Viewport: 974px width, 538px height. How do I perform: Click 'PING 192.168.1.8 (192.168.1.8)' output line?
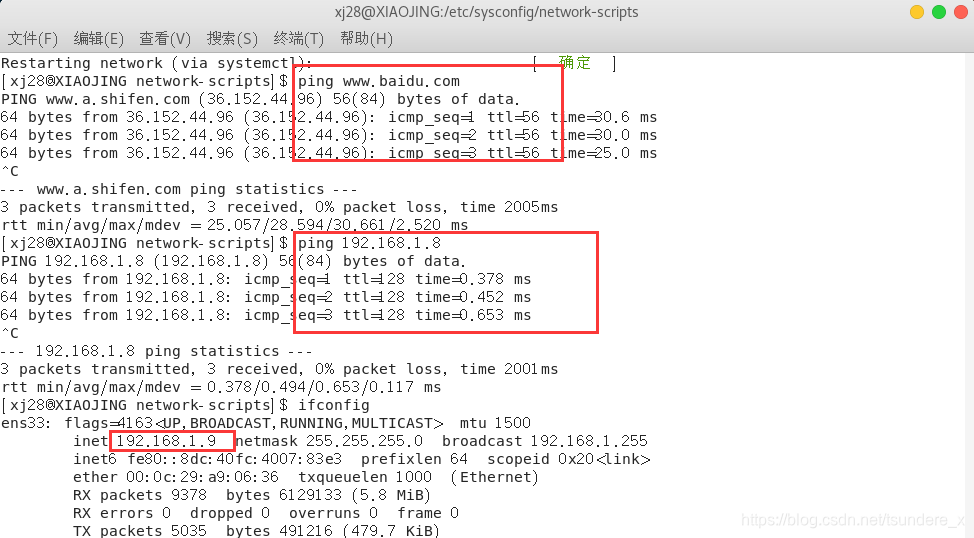coord(234,262)
